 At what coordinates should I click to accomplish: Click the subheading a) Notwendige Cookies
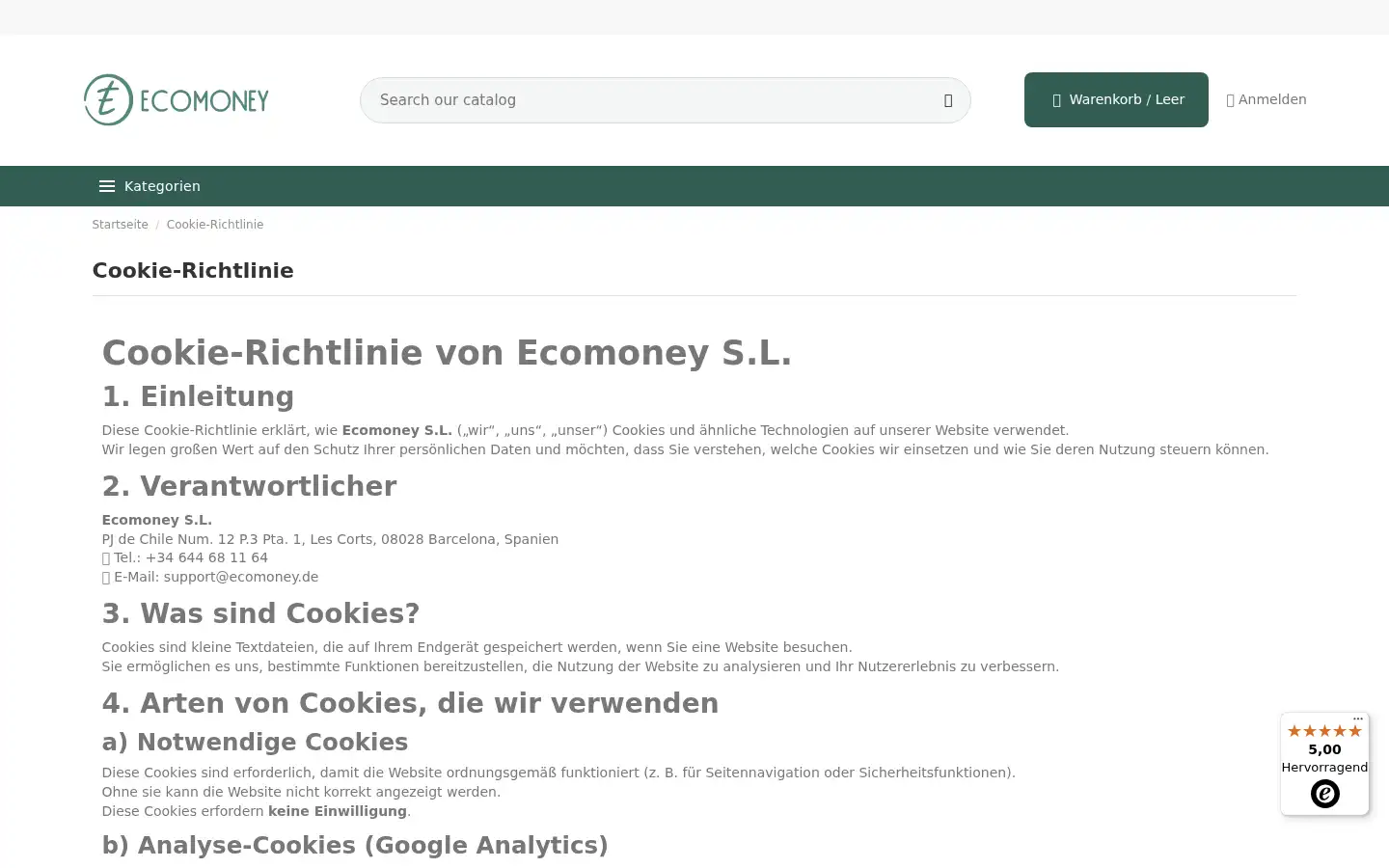pos(255,742)
